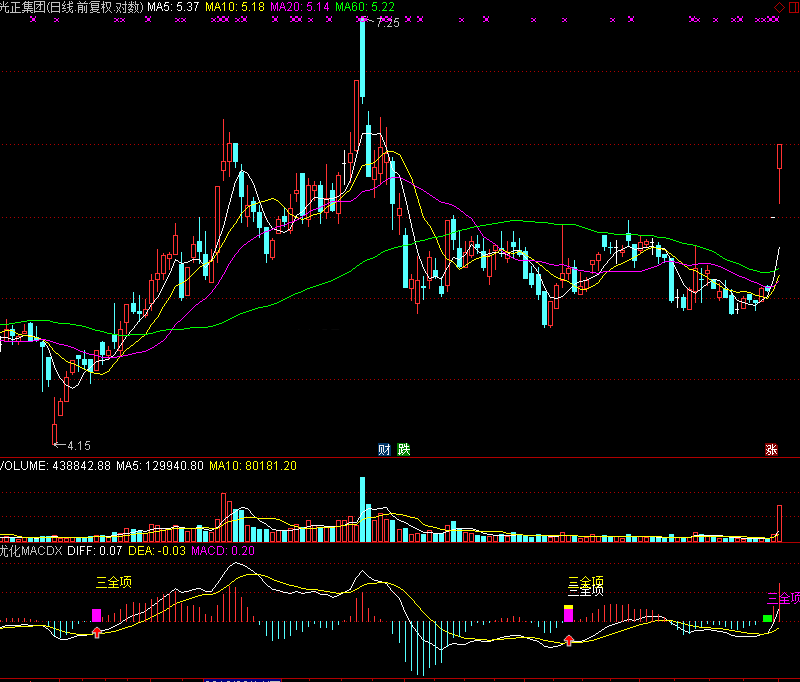Select the chart title 光正集团(日线.前复权.对数)

pyautogui.click(x=71, y=7)
